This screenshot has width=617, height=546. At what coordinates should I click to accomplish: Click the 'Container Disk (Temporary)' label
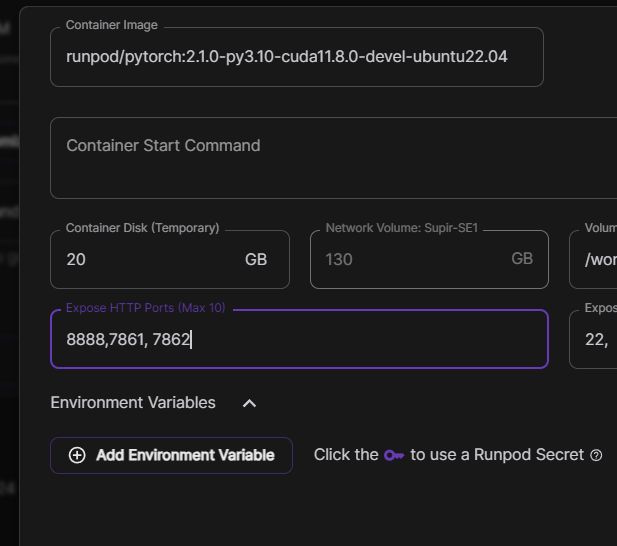(142, 228)
